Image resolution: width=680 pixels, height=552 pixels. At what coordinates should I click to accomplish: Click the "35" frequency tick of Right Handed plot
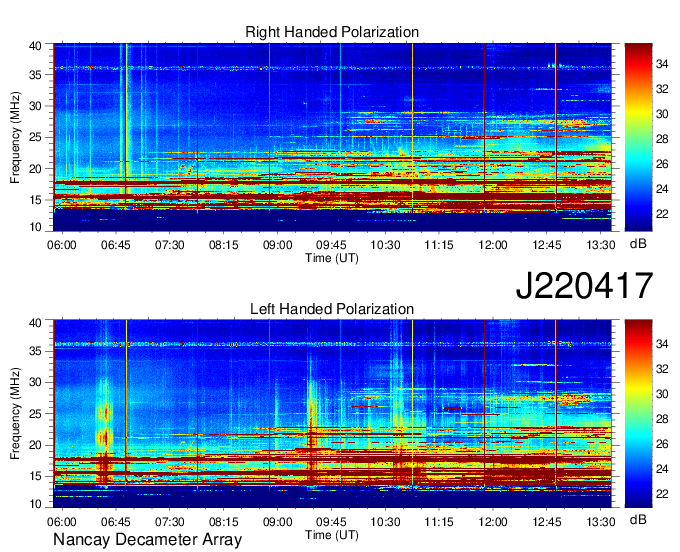[x=35, y=75]
